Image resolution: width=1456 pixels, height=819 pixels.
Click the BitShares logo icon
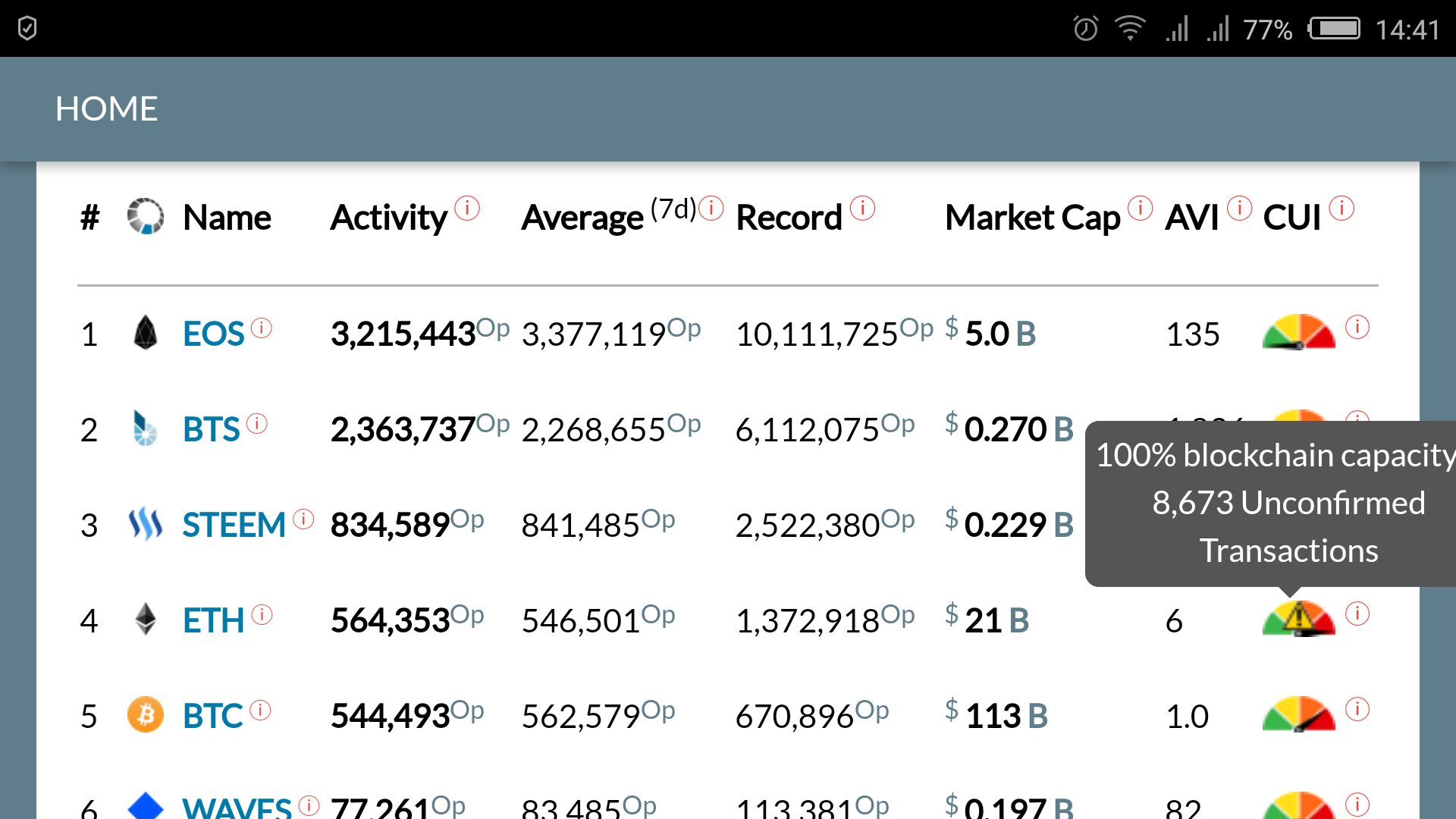click(x=145, y=428)
